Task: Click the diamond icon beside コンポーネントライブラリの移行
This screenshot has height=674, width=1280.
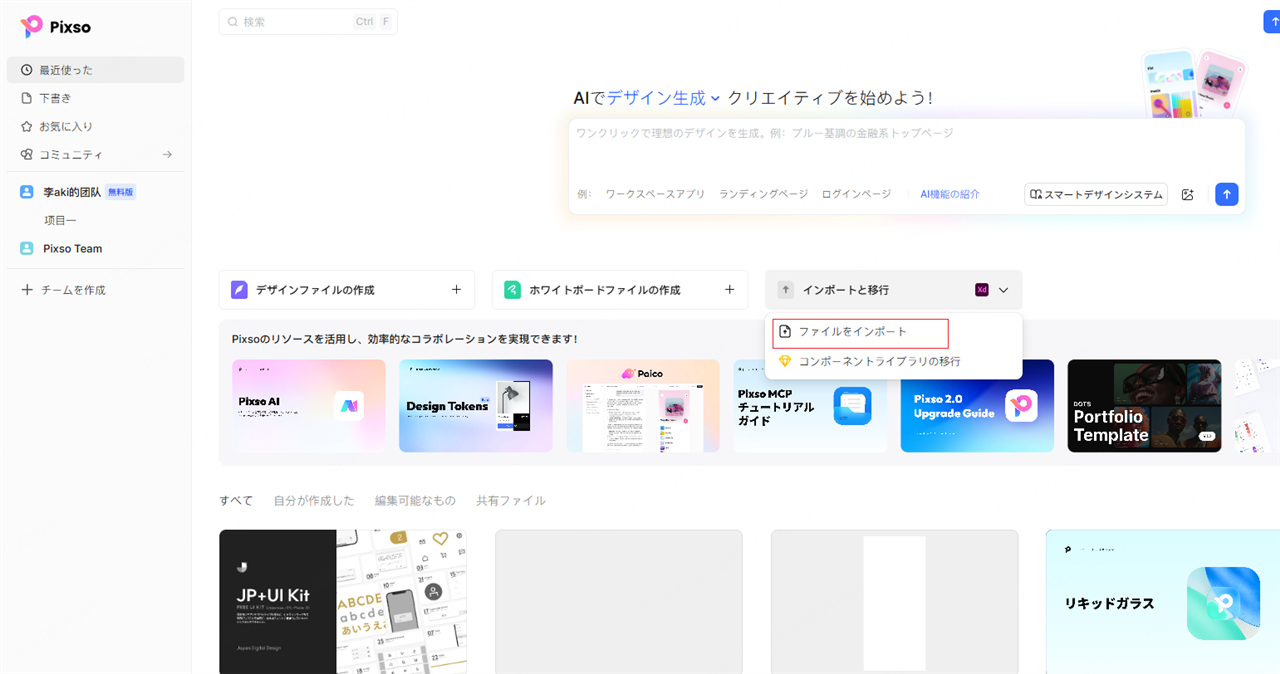Action: tap(785, 361)
